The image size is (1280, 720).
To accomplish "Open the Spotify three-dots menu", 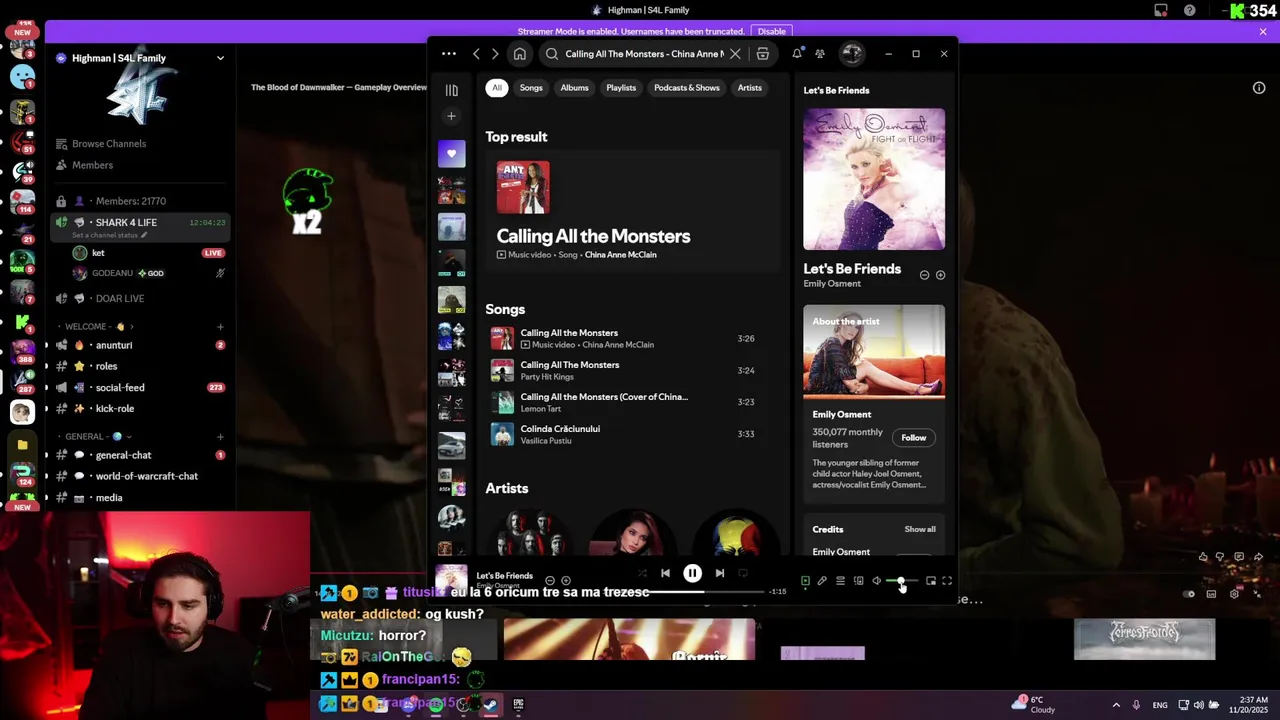I will (449, 54).
